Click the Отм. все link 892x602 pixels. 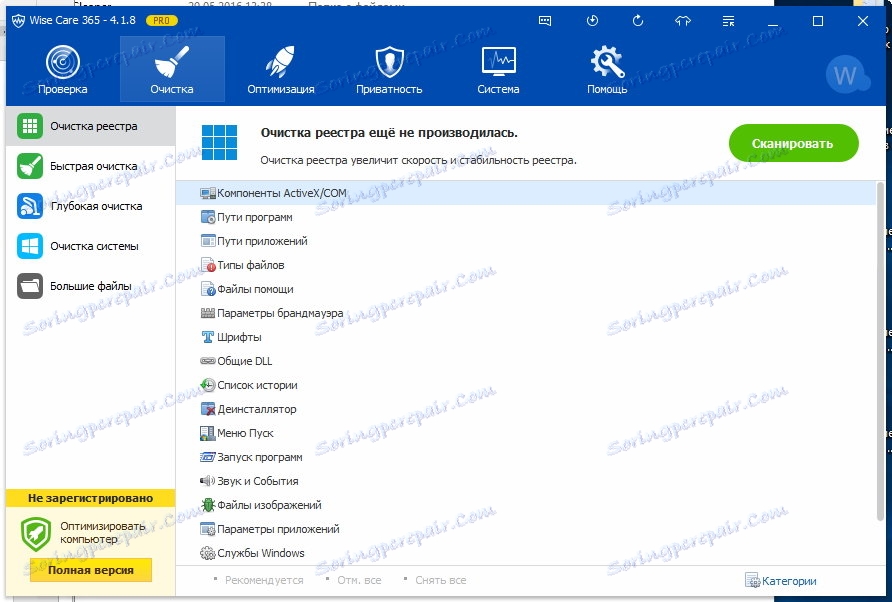pos(359,580)
